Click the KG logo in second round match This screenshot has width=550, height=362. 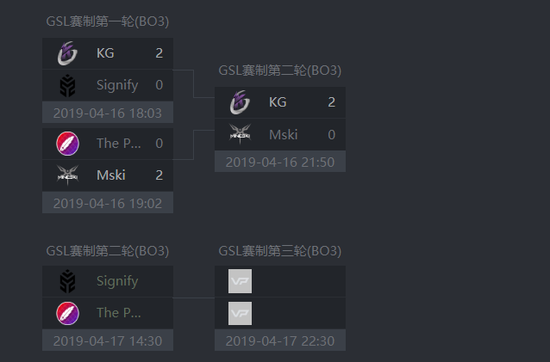point(240,102)
